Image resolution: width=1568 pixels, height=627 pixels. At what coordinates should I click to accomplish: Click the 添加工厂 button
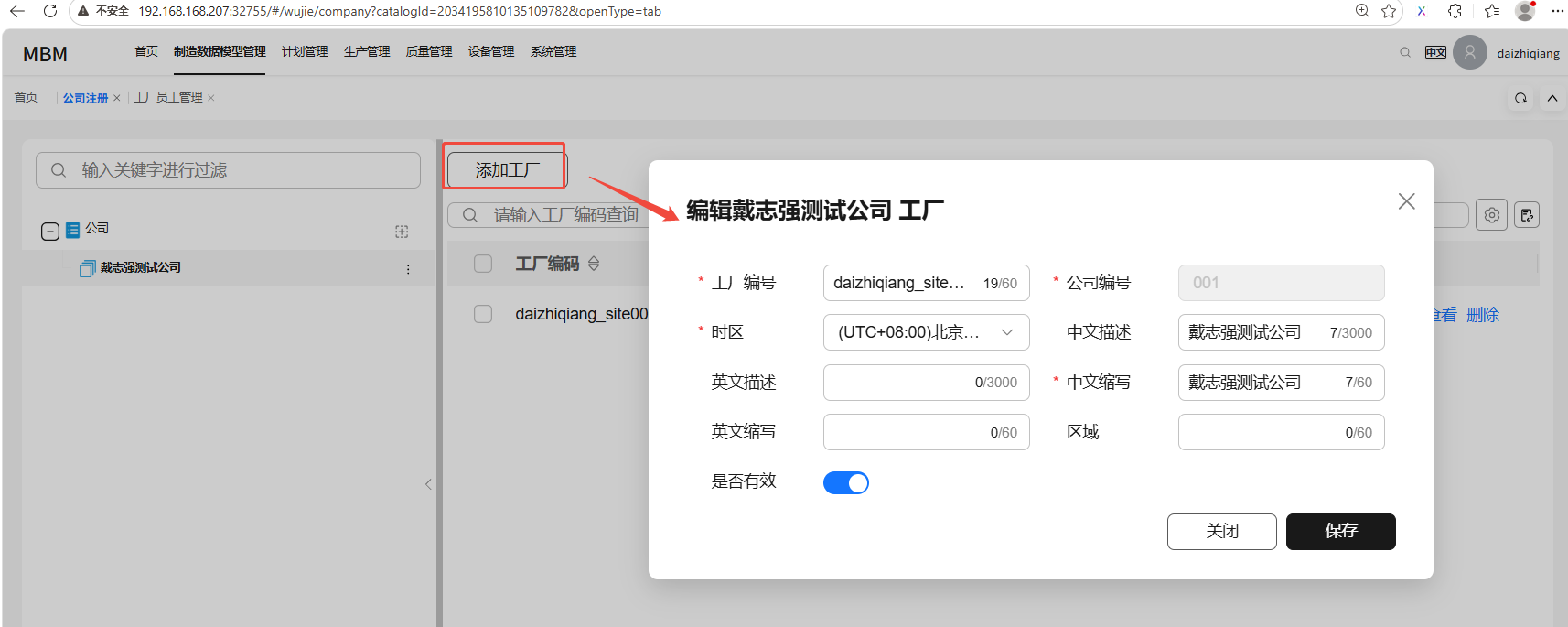click(508, 170)
